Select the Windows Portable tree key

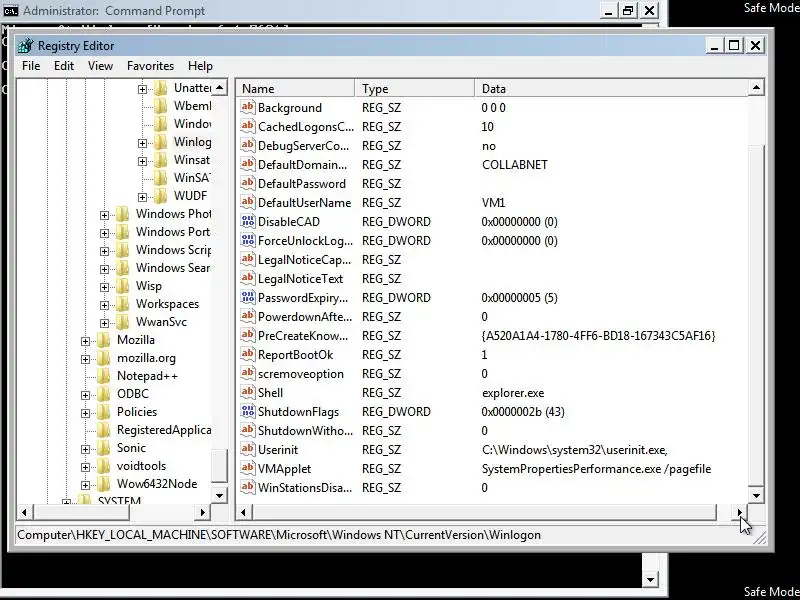(x=173, y=232)
